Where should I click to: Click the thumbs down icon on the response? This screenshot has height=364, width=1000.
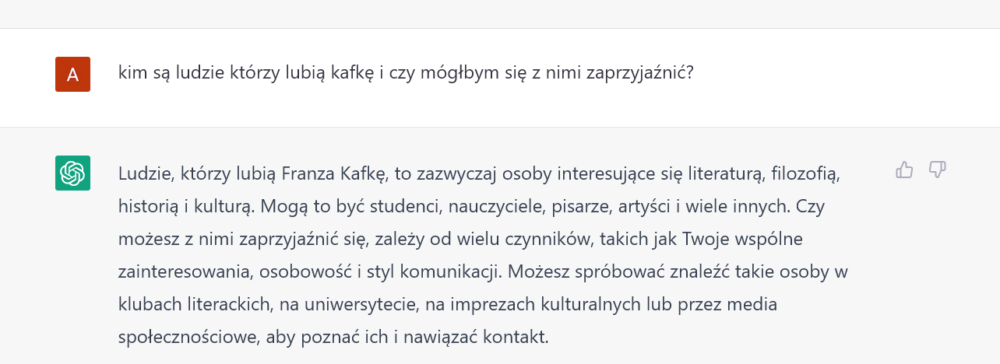click(937, 170)
